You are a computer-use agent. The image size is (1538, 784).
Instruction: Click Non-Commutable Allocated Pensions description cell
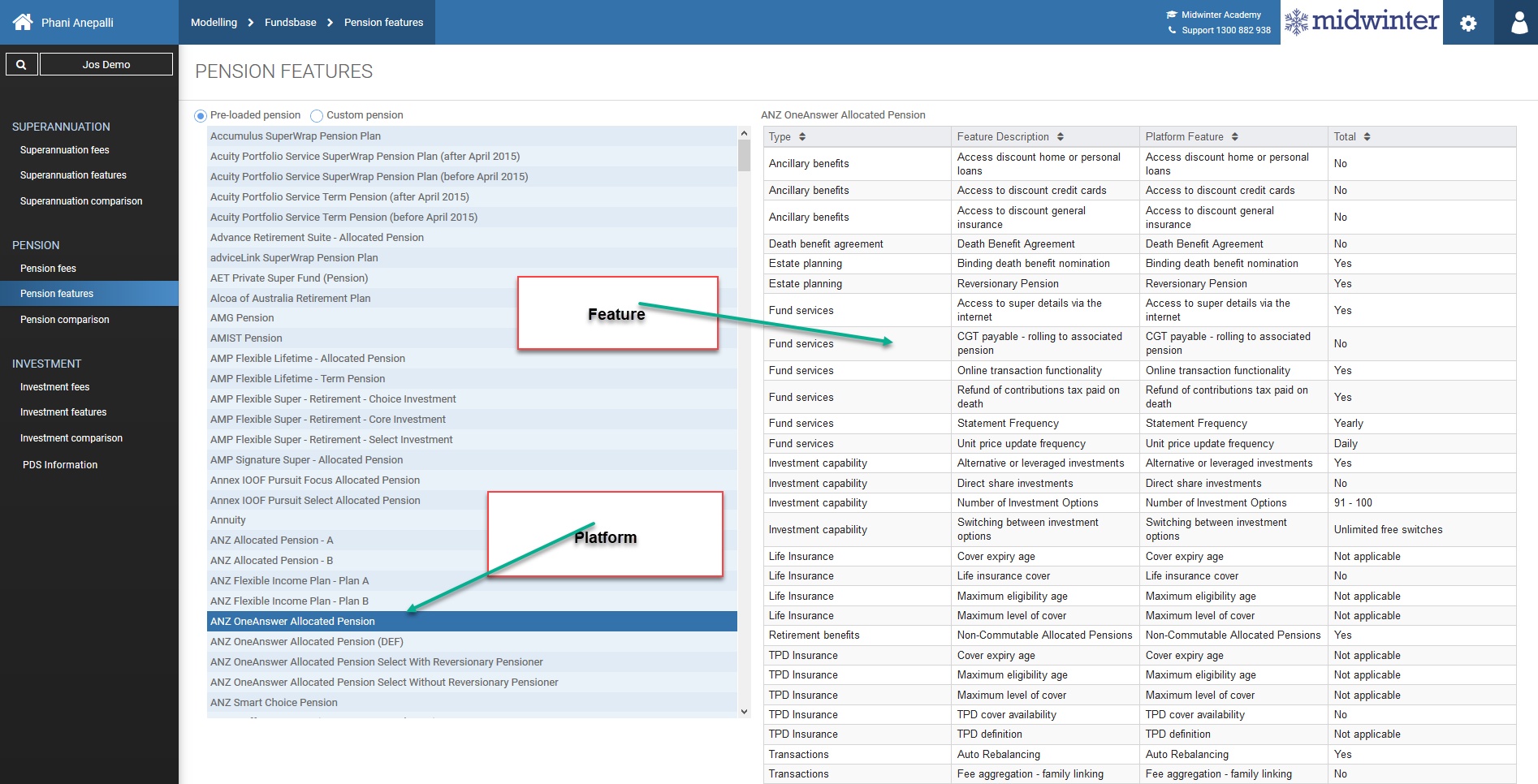click(x=1045, y=635)
